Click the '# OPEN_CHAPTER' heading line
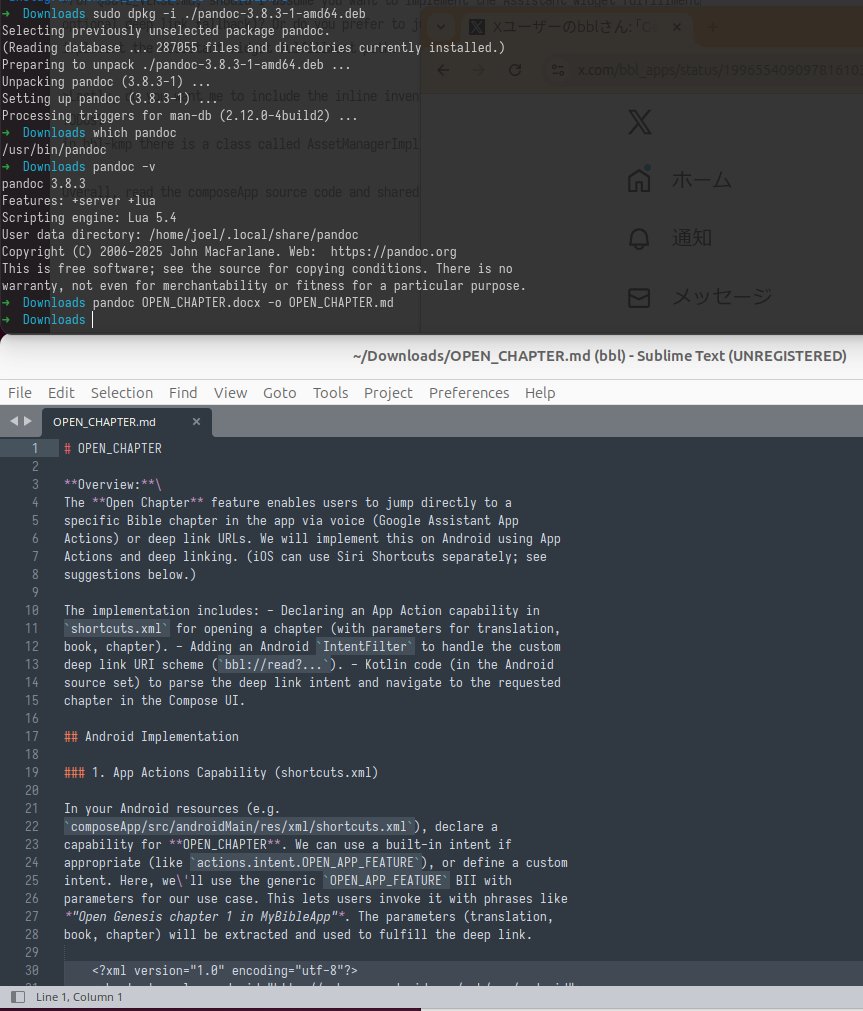The width and height of the screenshot is (863, 1011). click(x=113, y=448)
